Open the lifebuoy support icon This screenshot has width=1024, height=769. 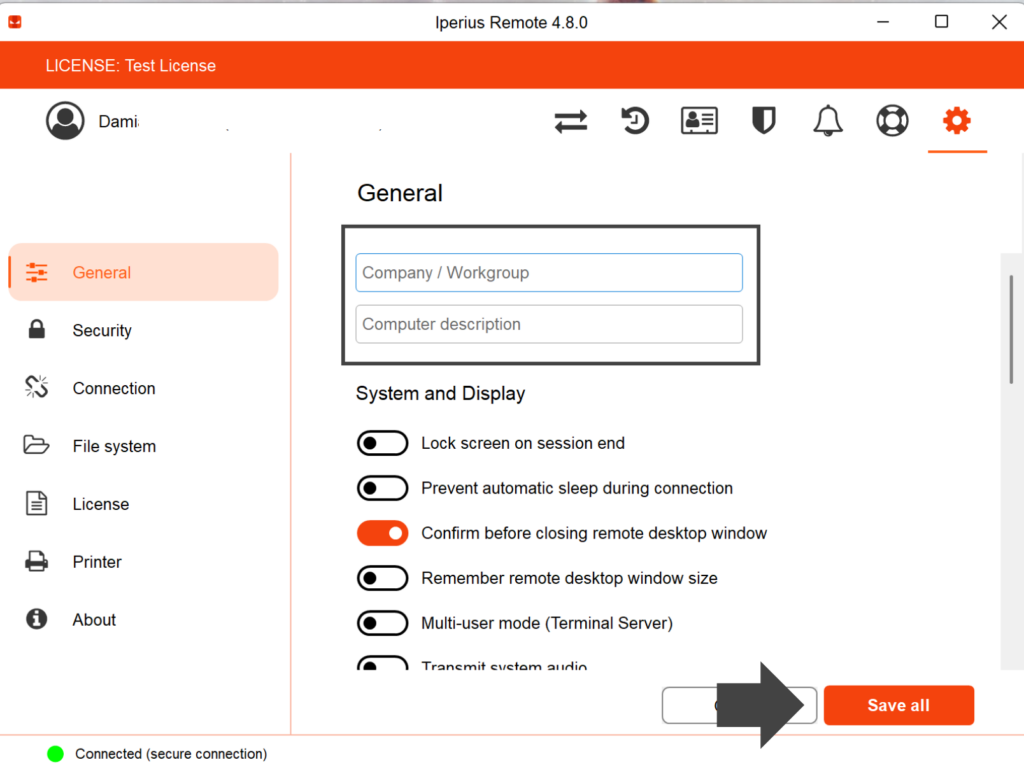tap(892, 121)
